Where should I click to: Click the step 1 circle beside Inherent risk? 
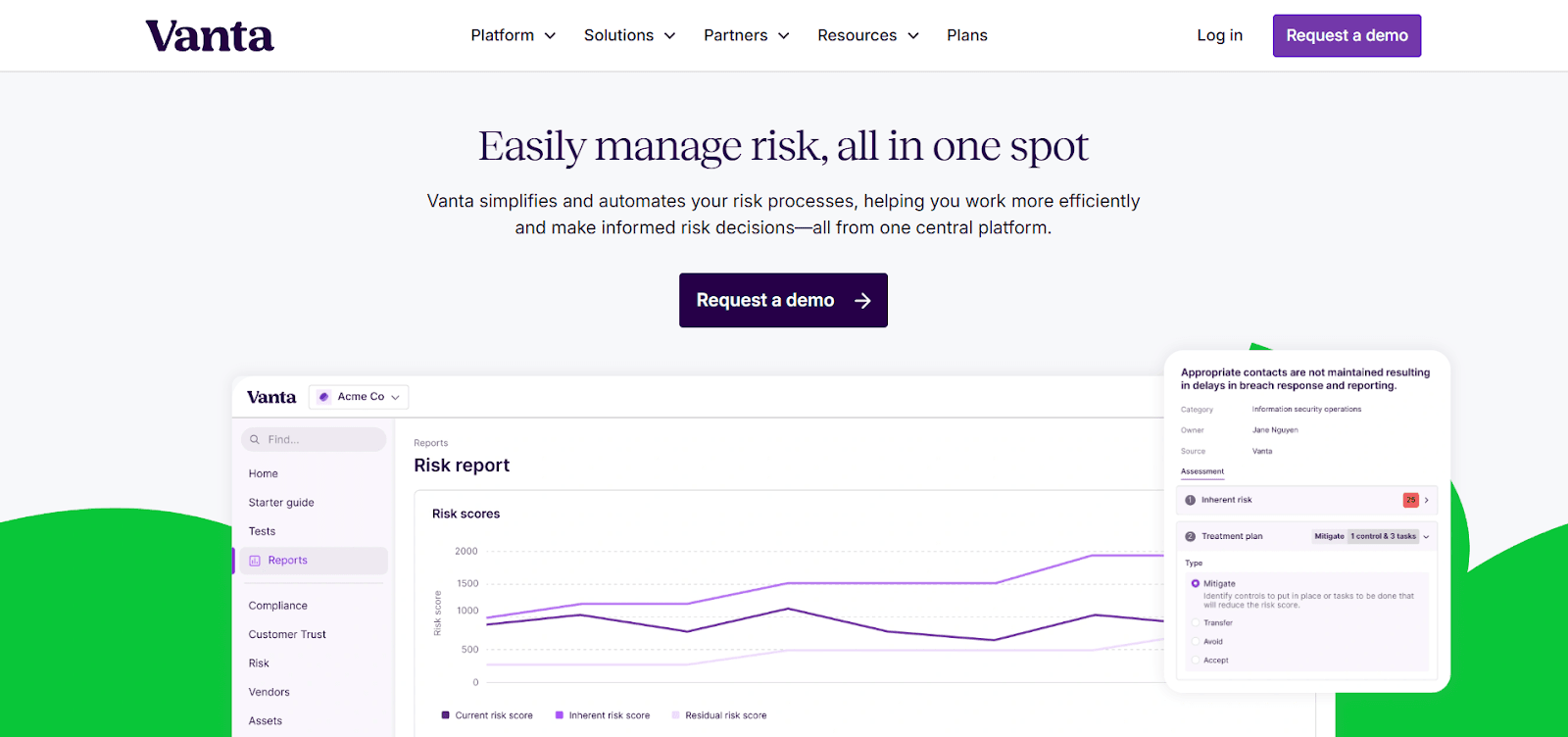(1191, 500)
